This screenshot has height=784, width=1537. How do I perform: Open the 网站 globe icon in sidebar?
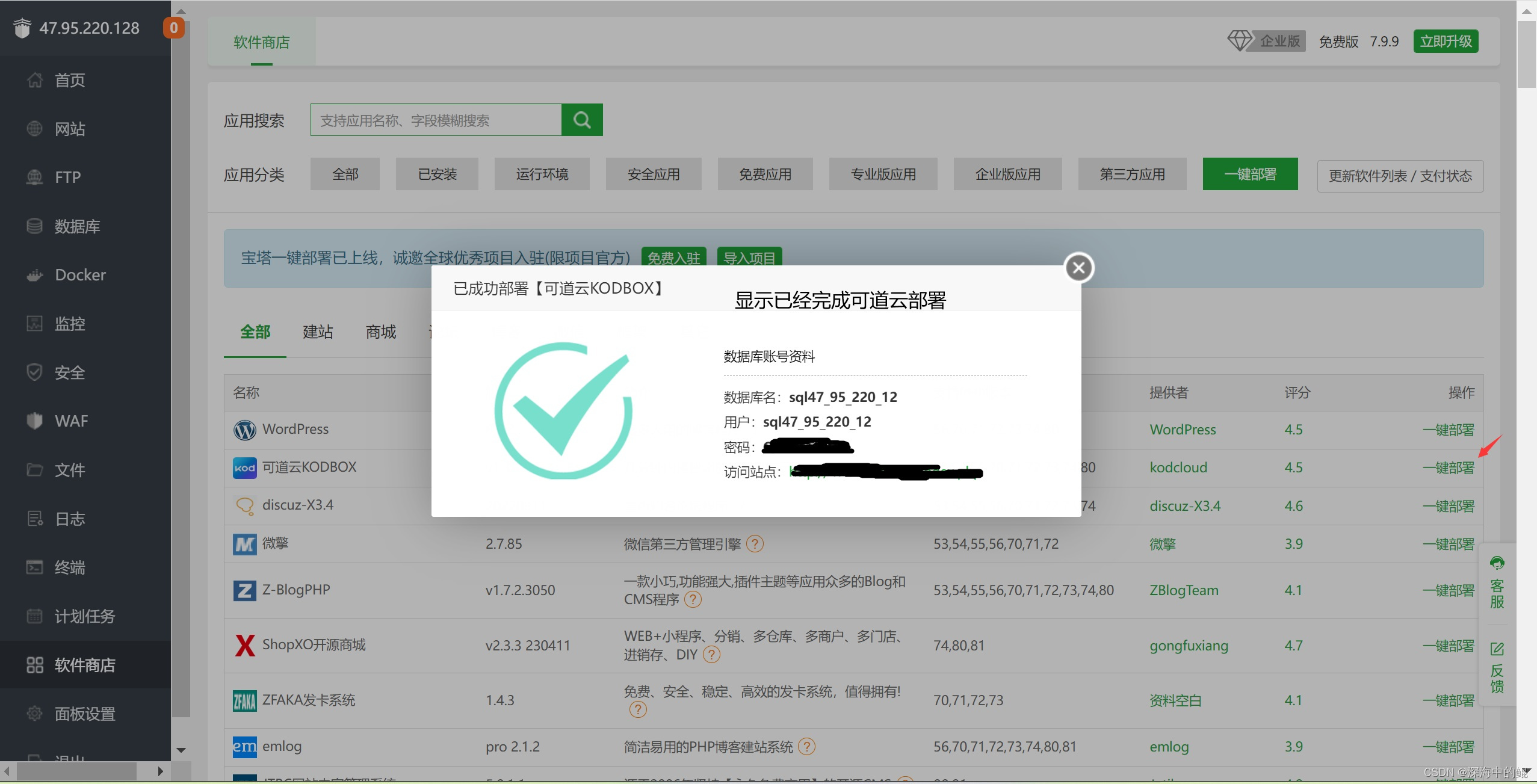pyautogui.click(x=35, y=129)
